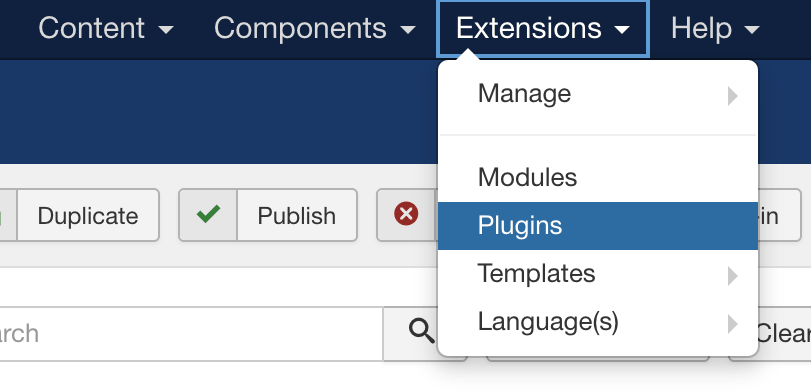Expand the Language(s) submenu arrow
This screenshot has height=392, width=811.
tap(732, 324)
